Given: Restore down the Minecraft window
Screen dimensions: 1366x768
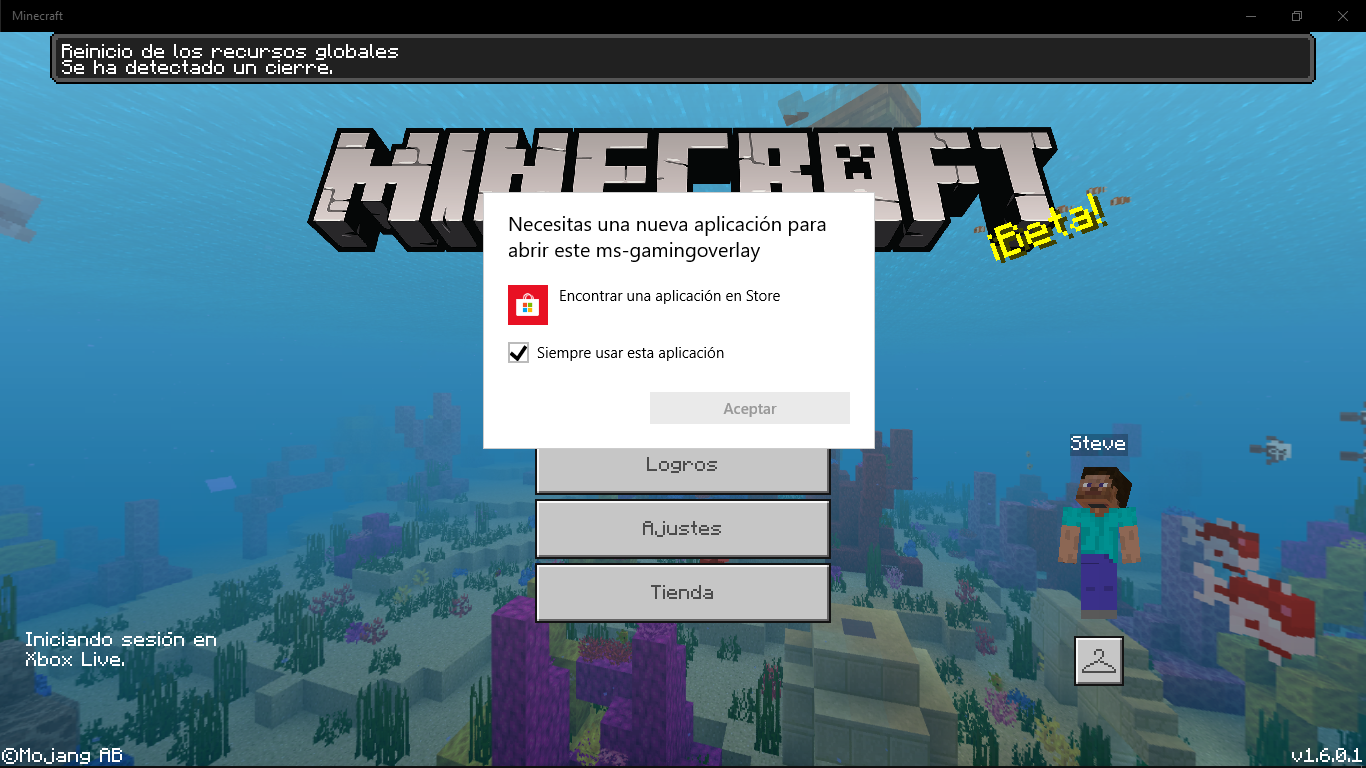Looking at the screenshot, I should 1297,16.
